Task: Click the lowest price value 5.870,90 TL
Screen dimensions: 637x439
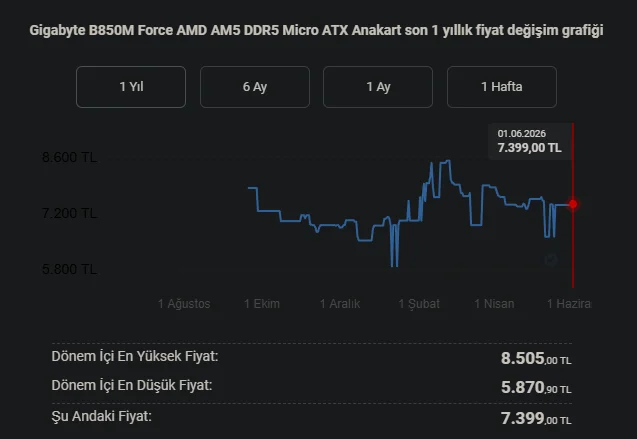Action: (536, 387)
